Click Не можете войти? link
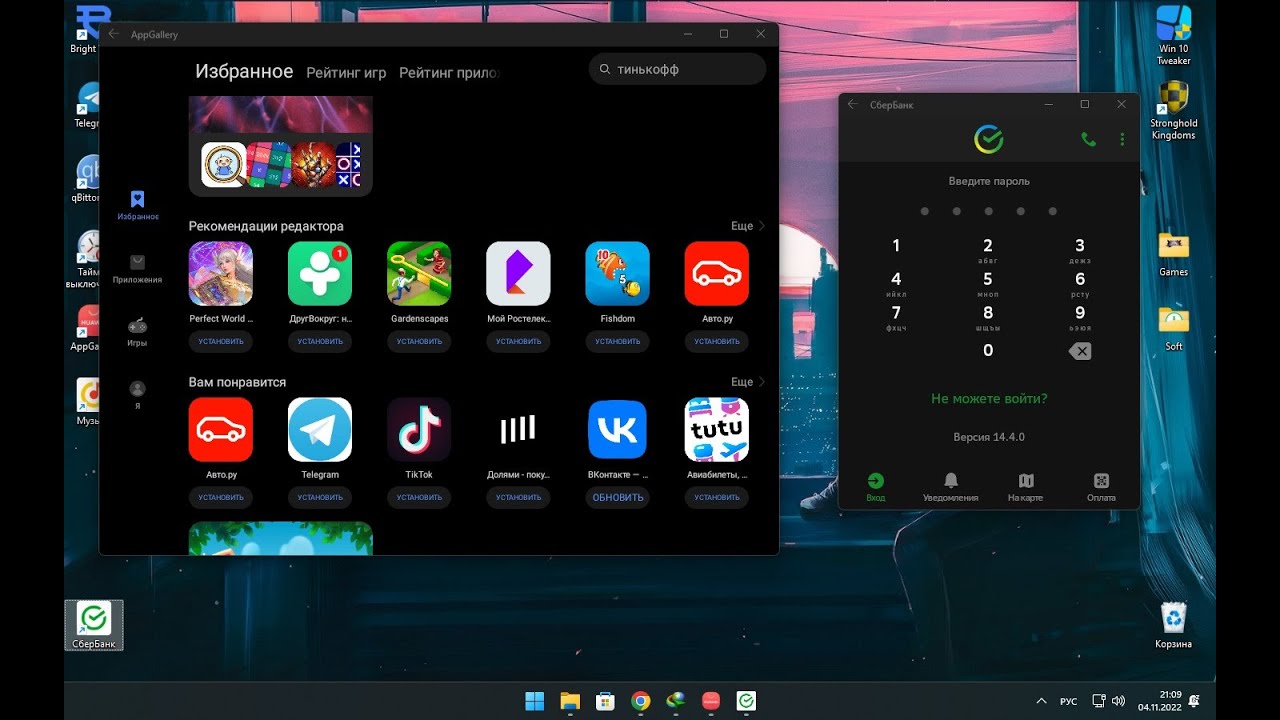 [x=989, y=398]
